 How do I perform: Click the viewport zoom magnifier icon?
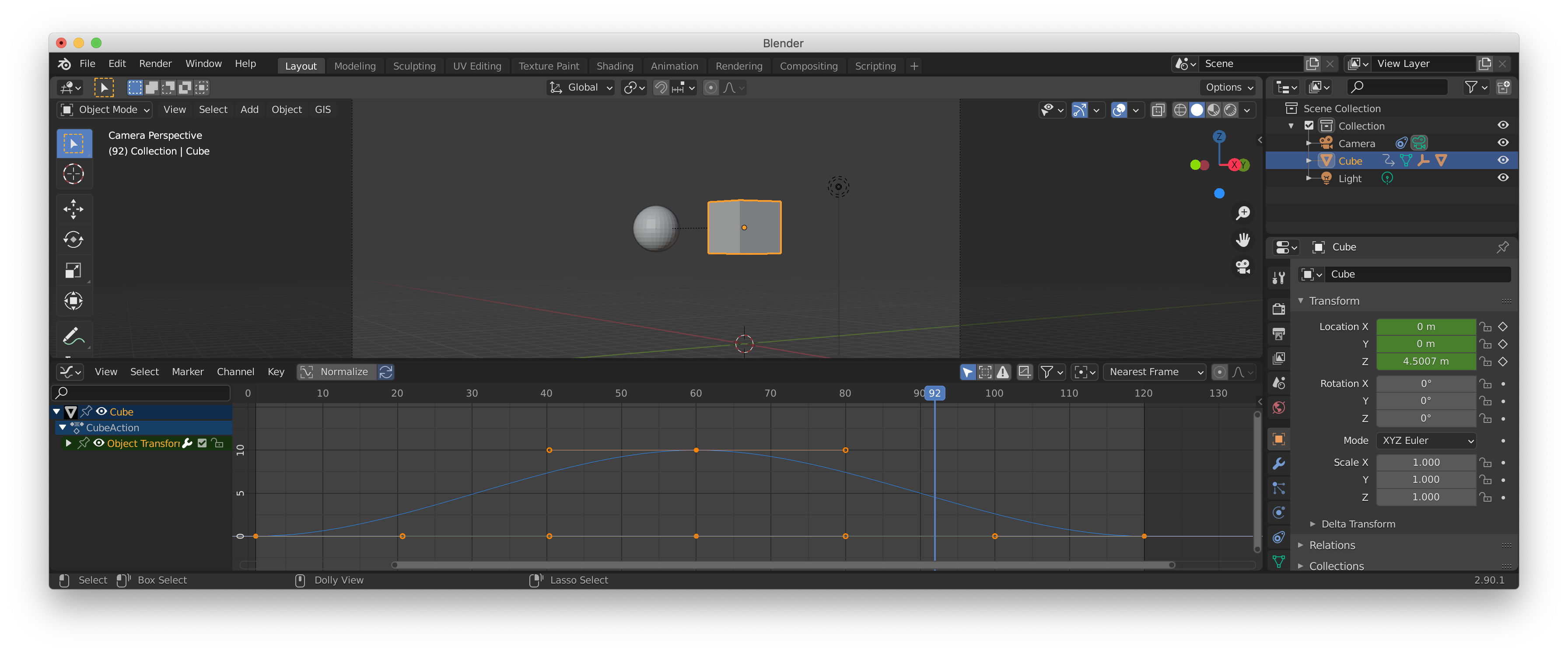coord(1242,213)
